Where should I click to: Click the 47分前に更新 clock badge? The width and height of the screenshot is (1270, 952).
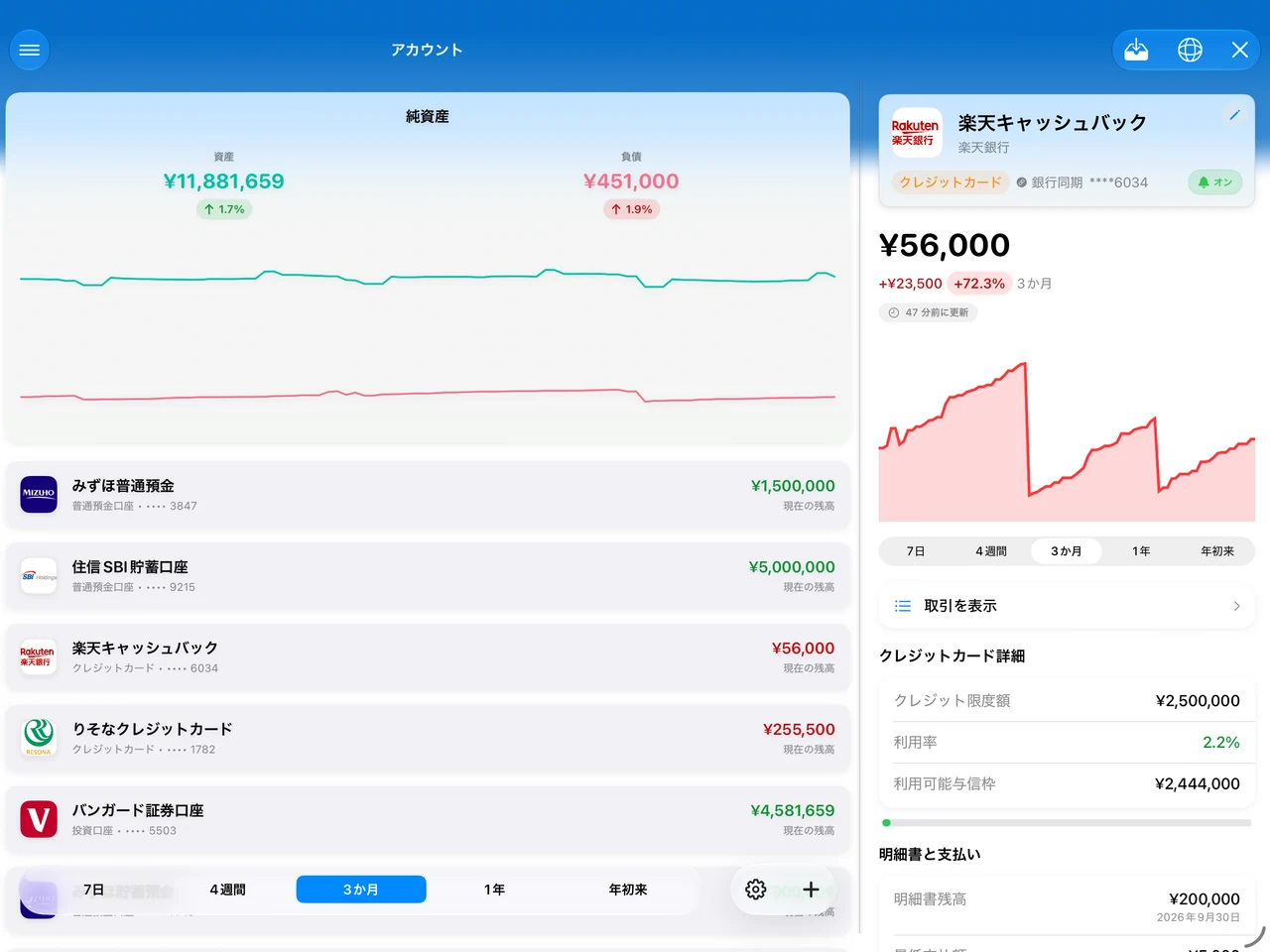929,312
